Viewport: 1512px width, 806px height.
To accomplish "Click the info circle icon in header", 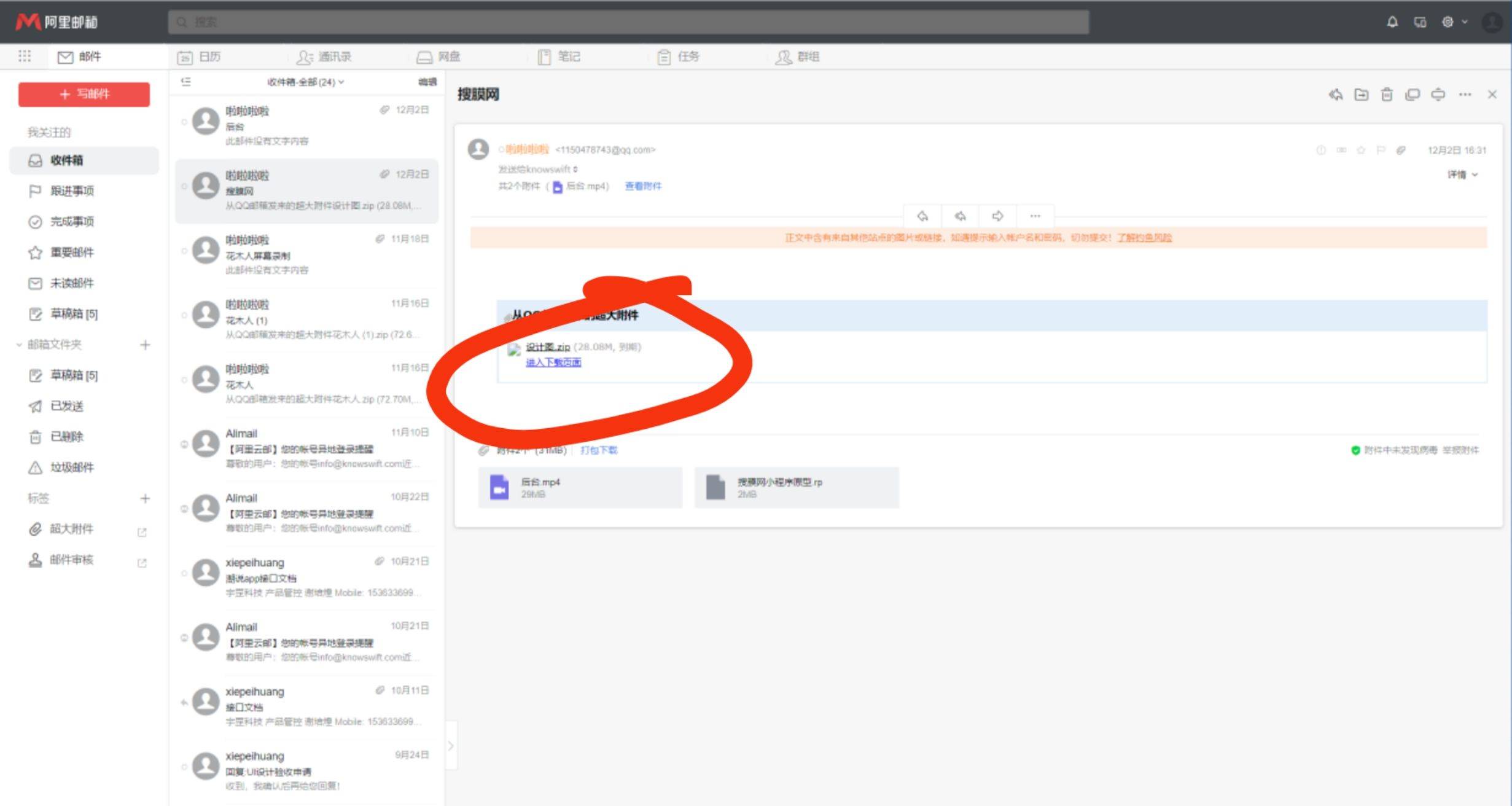I will 1321,150.
